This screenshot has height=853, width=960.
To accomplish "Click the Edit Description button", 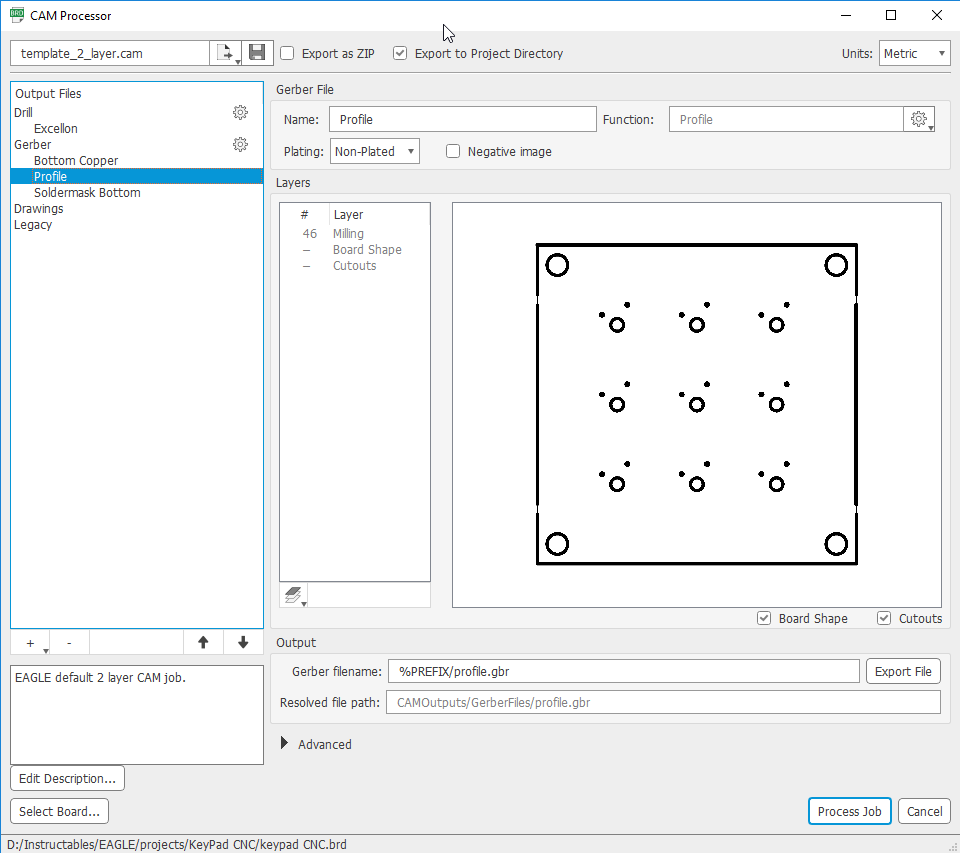I will pos(67,778).
